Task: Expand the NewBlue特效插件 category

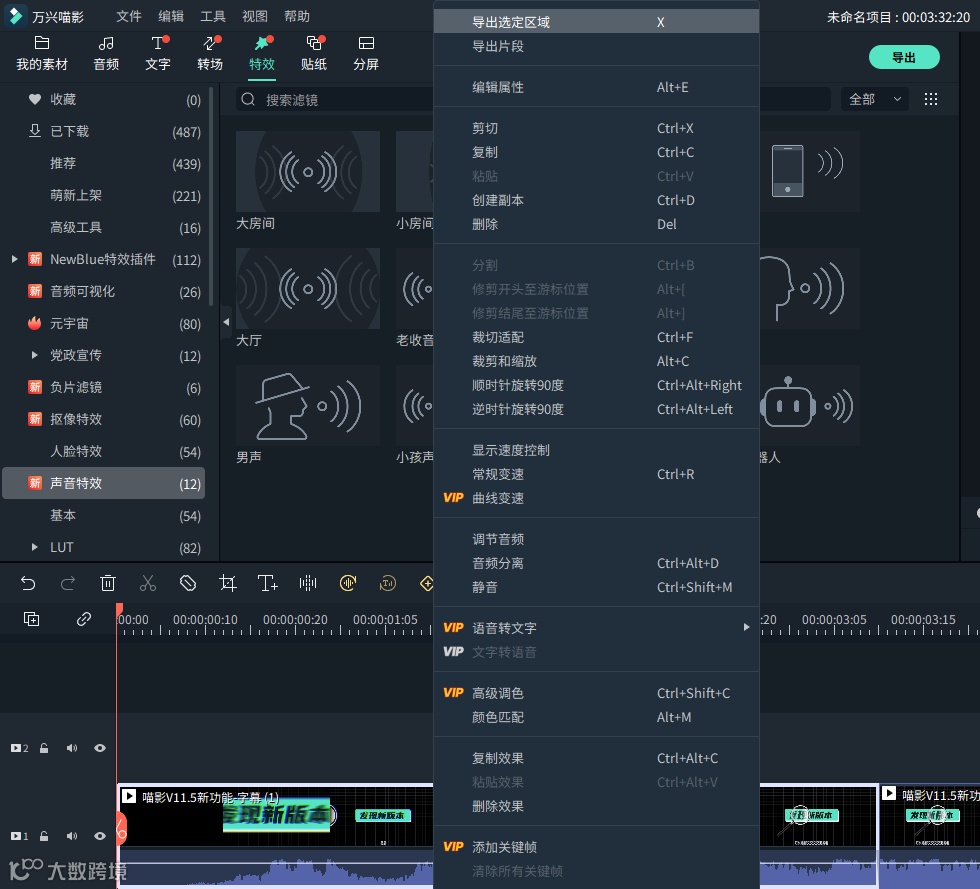Action: (x=14, y=259)
